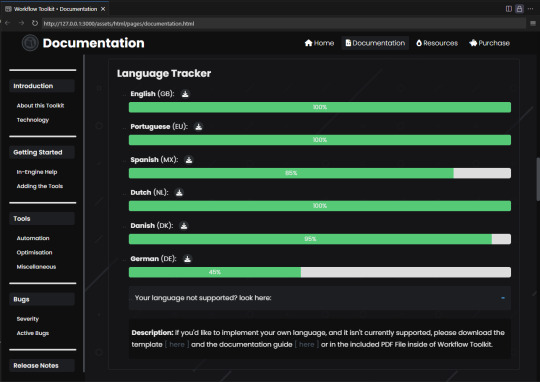Screen dimensions: 540x382
Task: Open the Resources navigation item
Action: [x=437, y=43]
